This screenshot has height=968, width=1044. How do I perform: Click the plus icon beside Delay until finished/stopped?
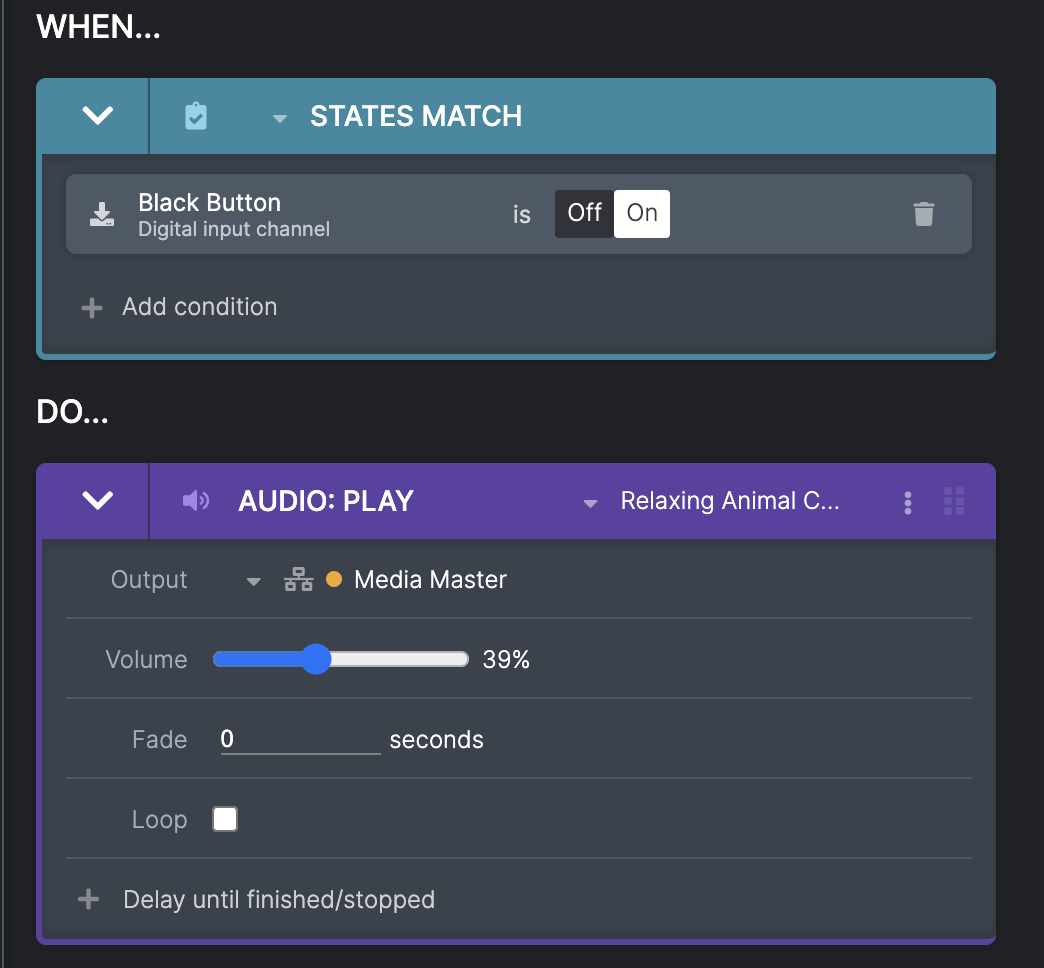coord(89,899)
